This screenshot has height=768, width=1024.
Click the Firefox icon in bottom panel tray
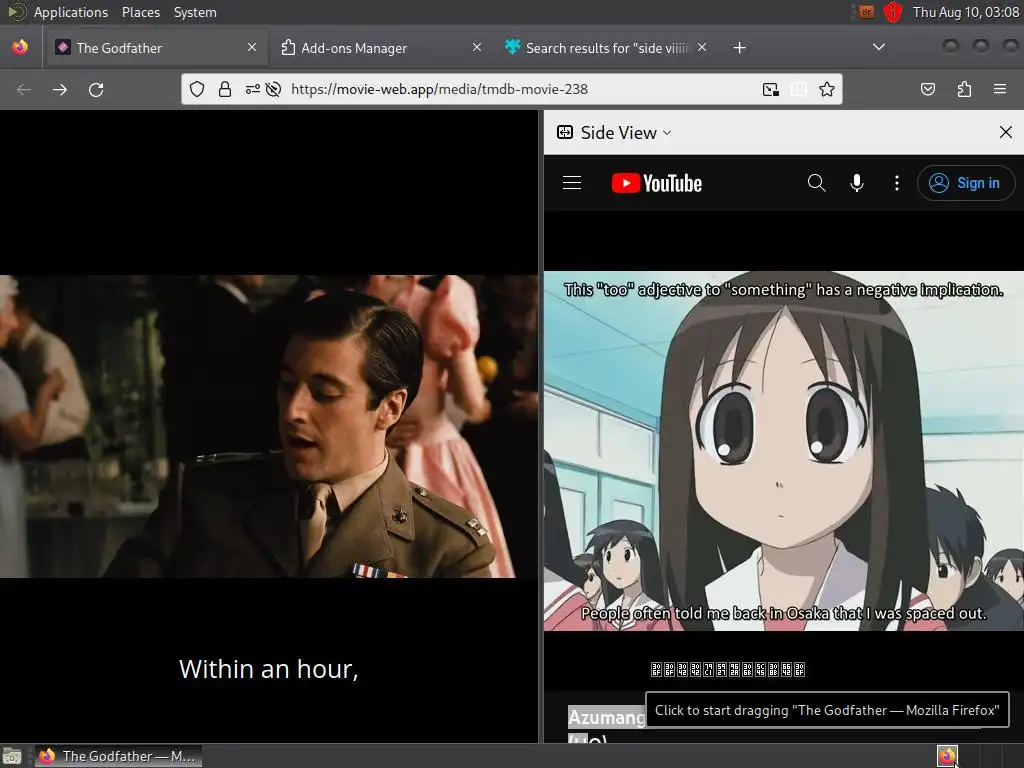point(947,756)
